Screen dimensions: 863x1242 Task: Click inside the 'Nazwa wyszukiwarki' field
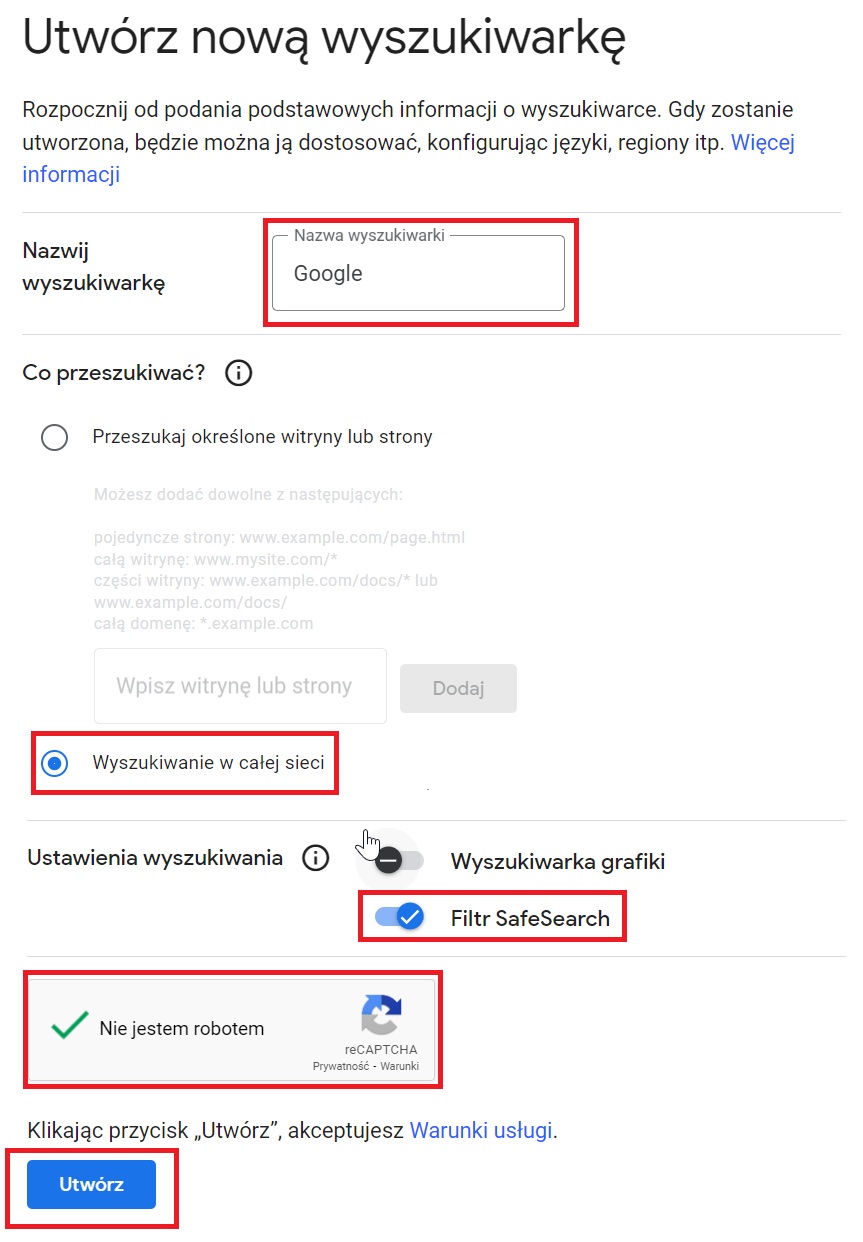pos(420,273)
